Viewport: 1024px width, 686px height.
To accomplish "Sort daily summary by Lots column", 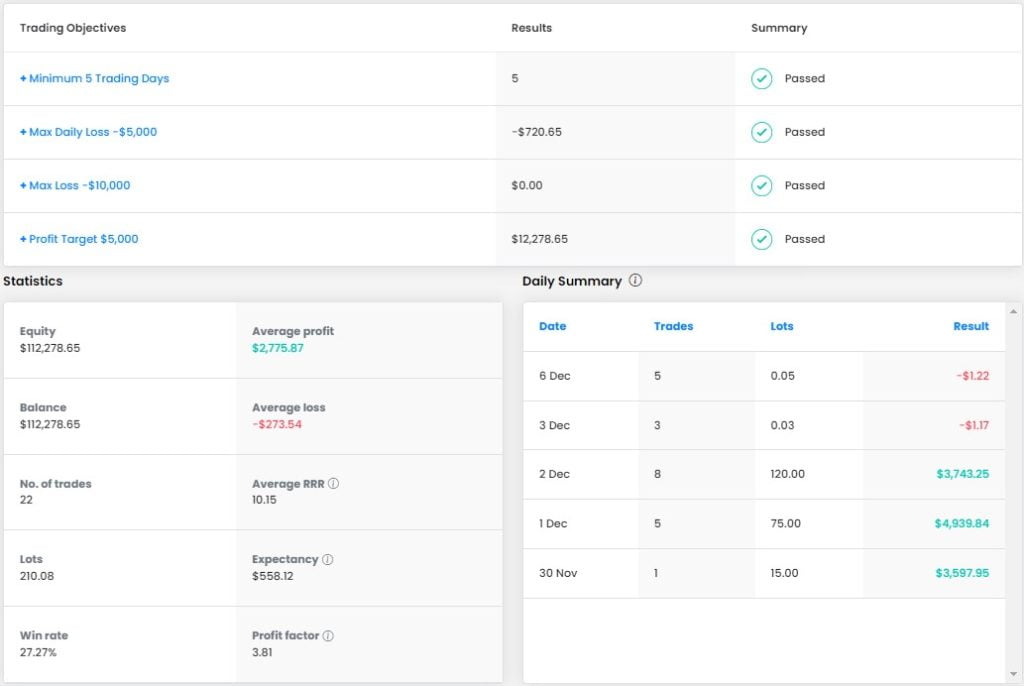I will [782, 326].
